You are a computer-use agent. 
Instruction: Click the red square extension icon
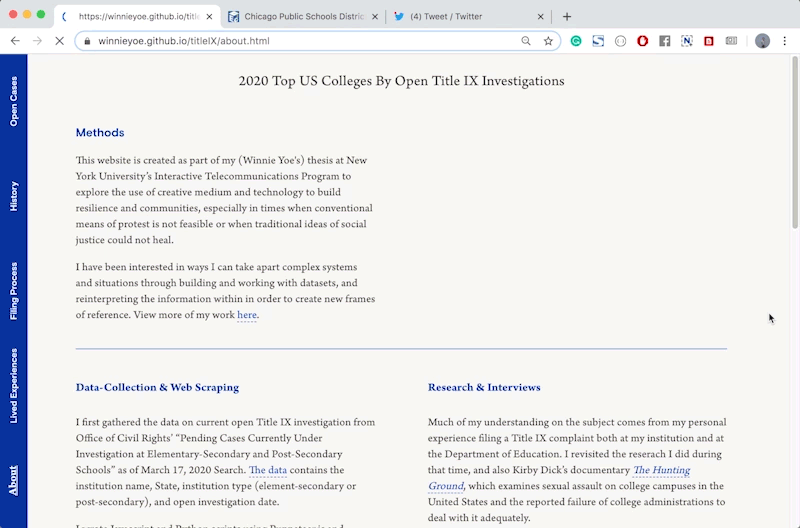pos(709,41)
